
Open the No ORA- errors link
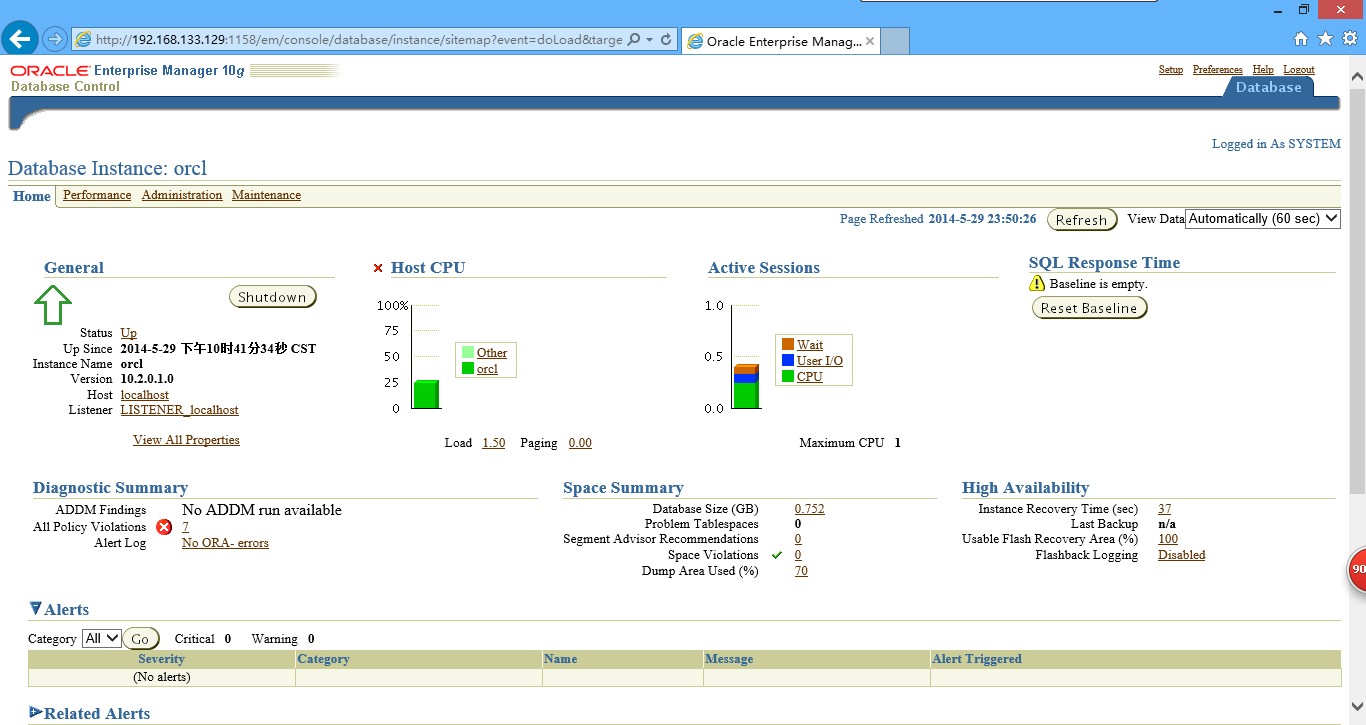tap(225, 543)
